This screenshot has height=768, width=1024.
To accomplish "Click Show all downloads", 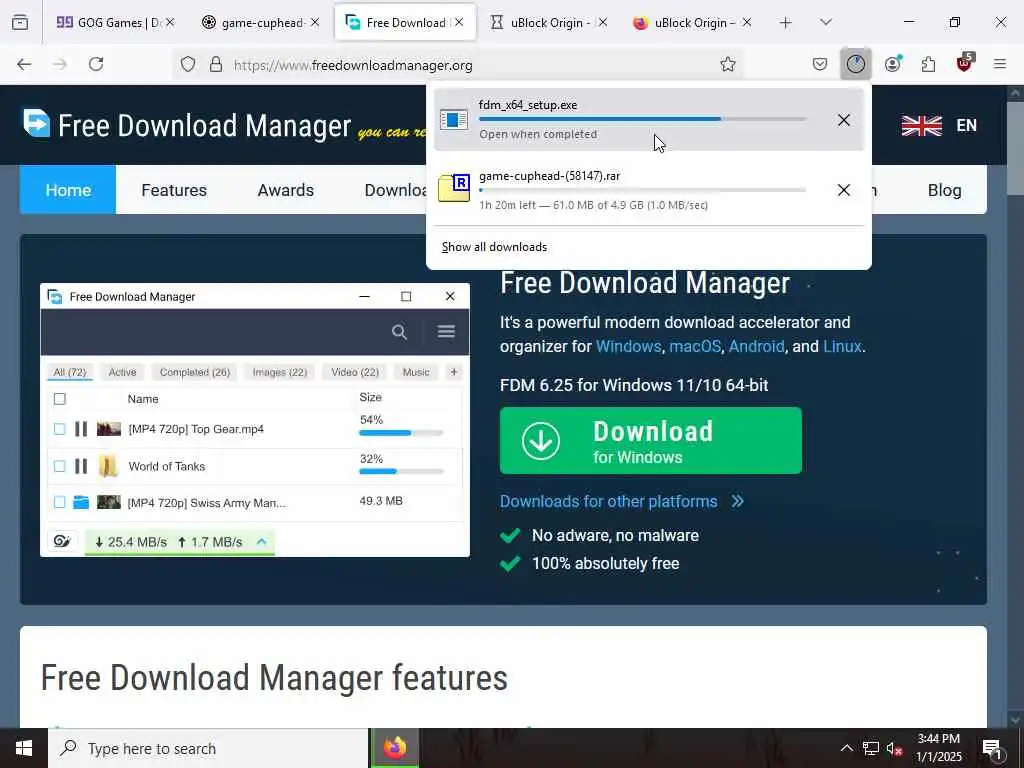I will click(x=494, y=247).
